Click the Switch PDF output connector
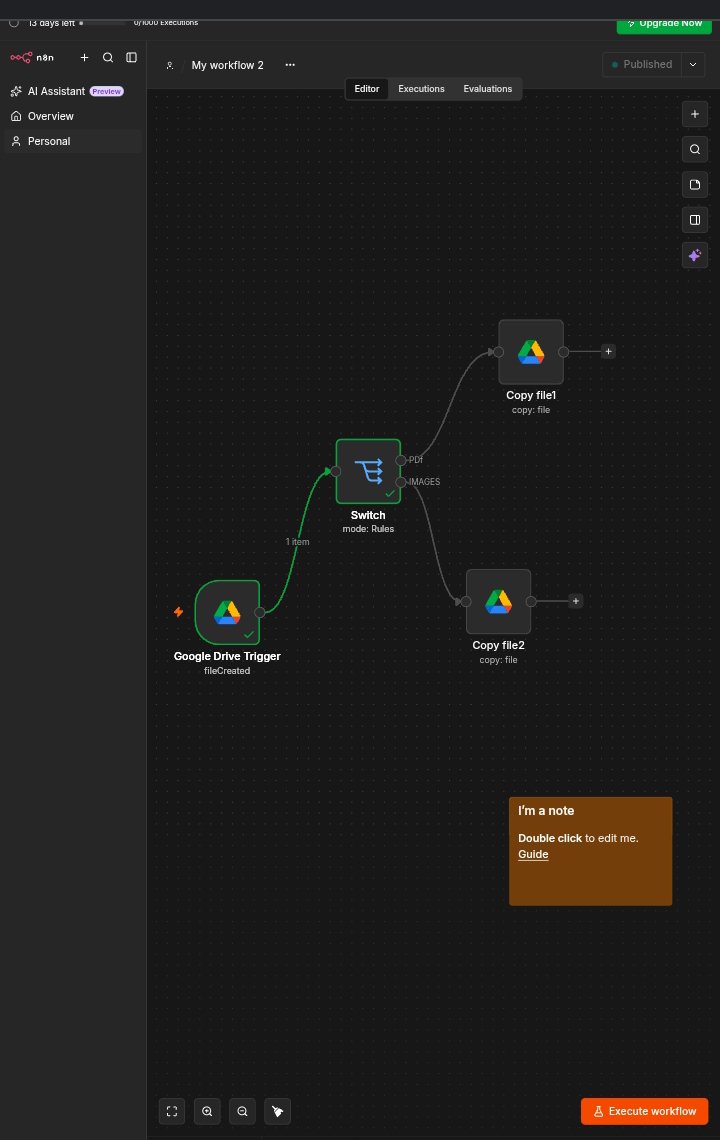Screen dimensions: 720x1140 pos(401,460)
